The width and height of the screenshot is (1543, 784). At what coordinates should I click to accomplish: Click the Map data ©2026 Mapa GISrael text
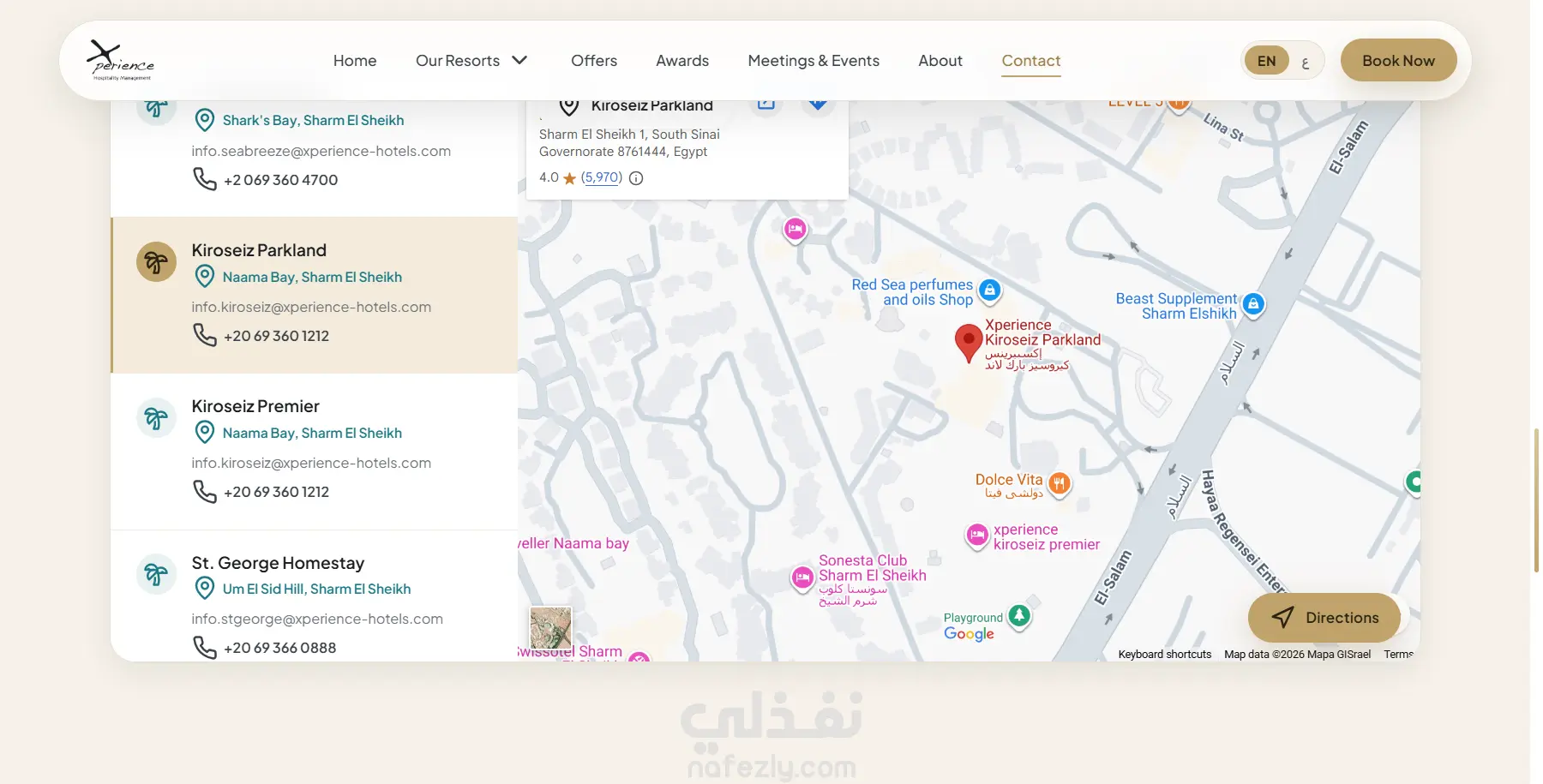pyautogui.click(x=1298, y=654)
